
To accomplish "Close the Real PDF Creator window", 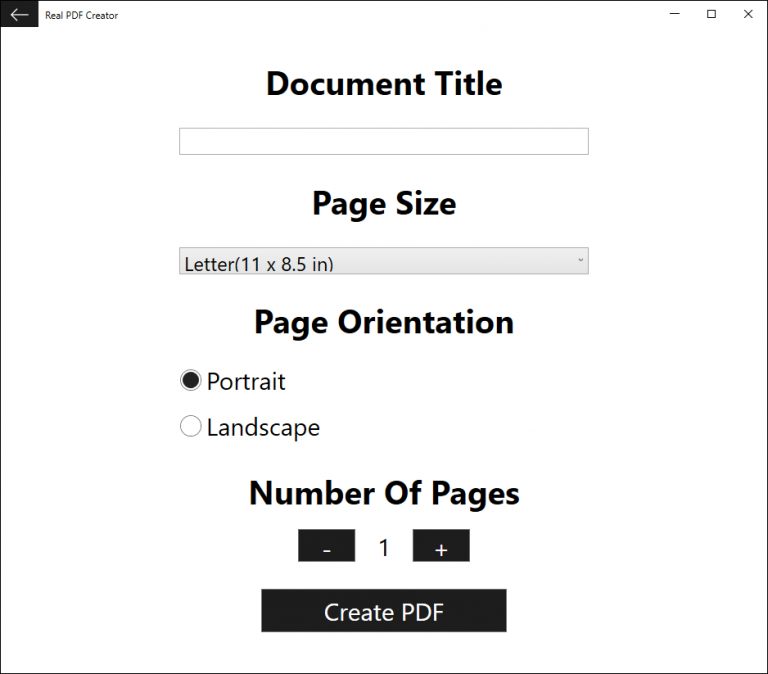I will (748, 14).
